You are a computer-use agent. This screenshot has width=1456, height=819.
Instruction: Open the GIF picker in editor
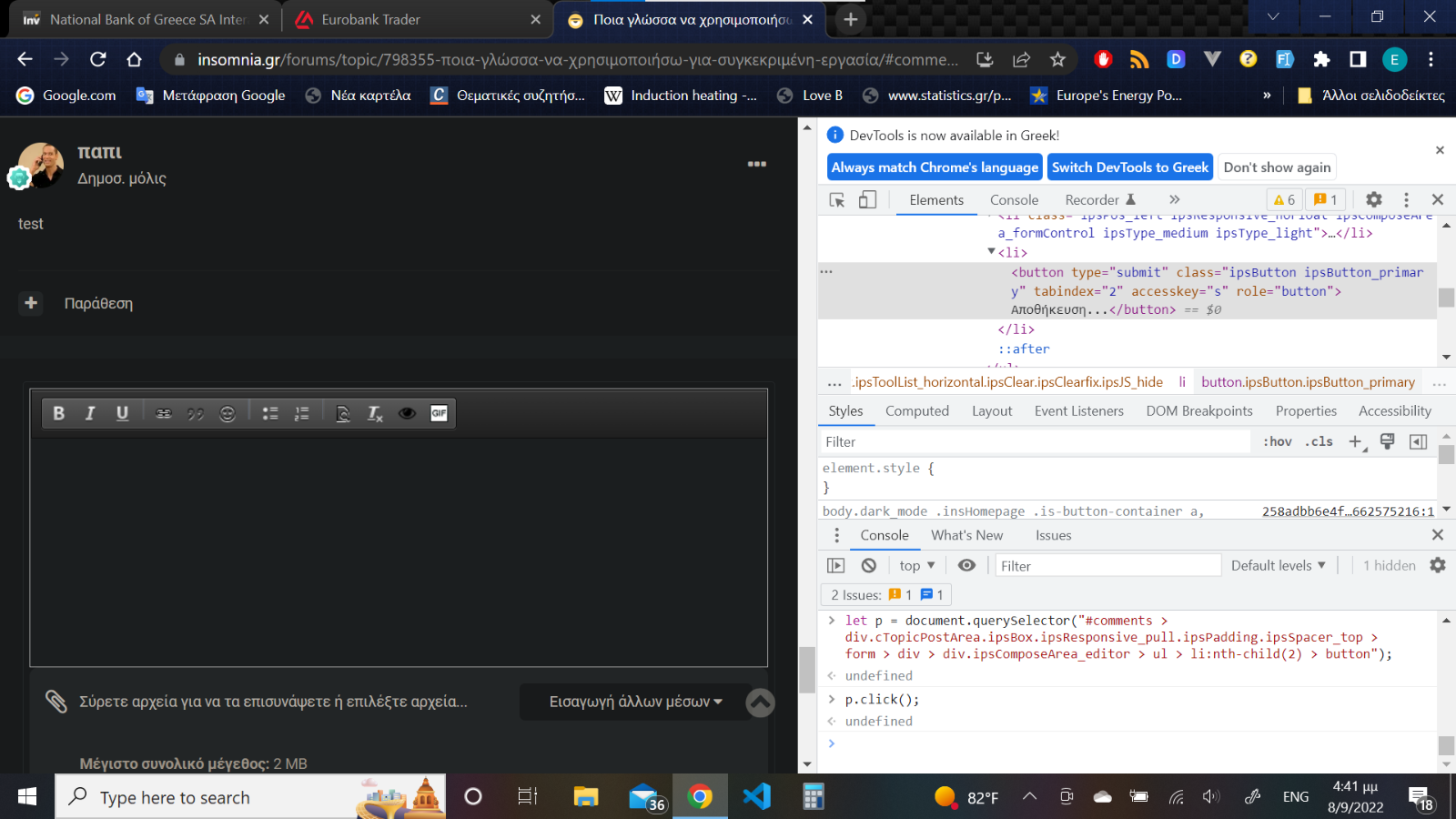coord(439,413)
